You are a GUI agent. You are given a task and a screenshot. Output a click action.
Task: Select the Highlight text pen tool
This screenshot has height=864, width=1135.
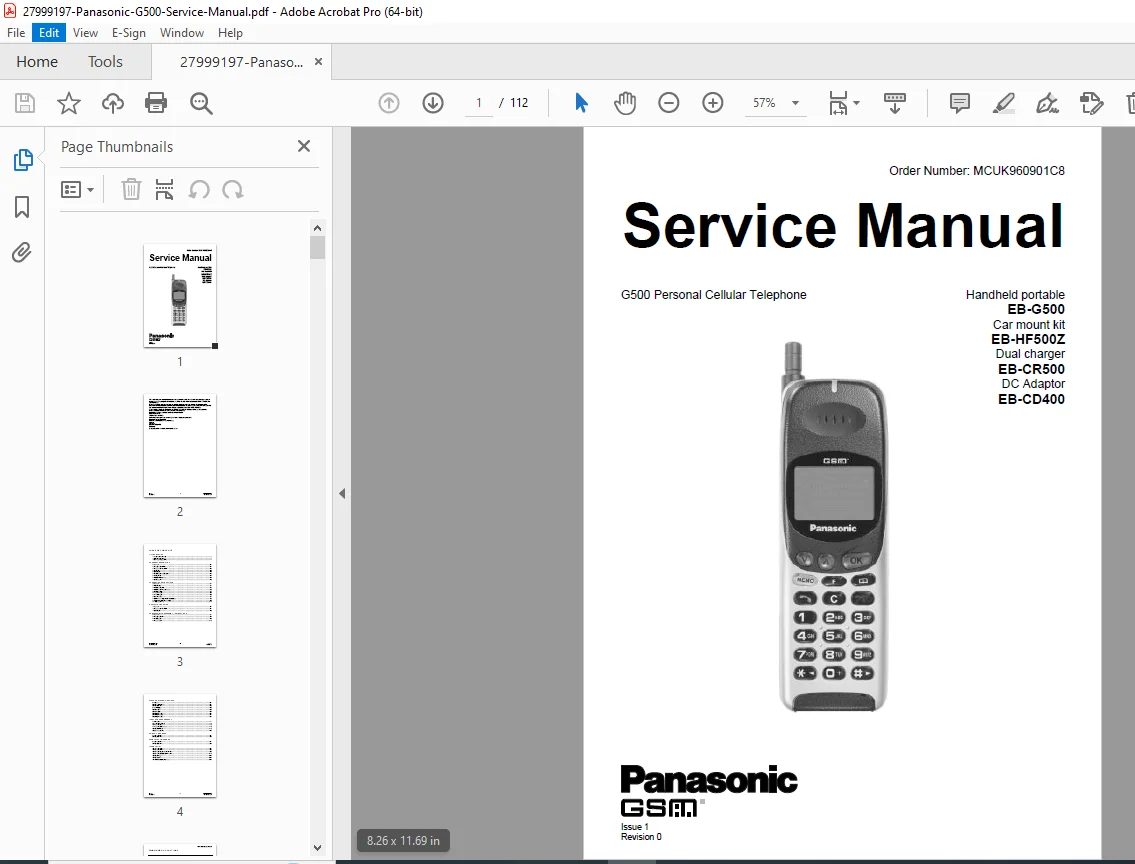[1003, 103]
